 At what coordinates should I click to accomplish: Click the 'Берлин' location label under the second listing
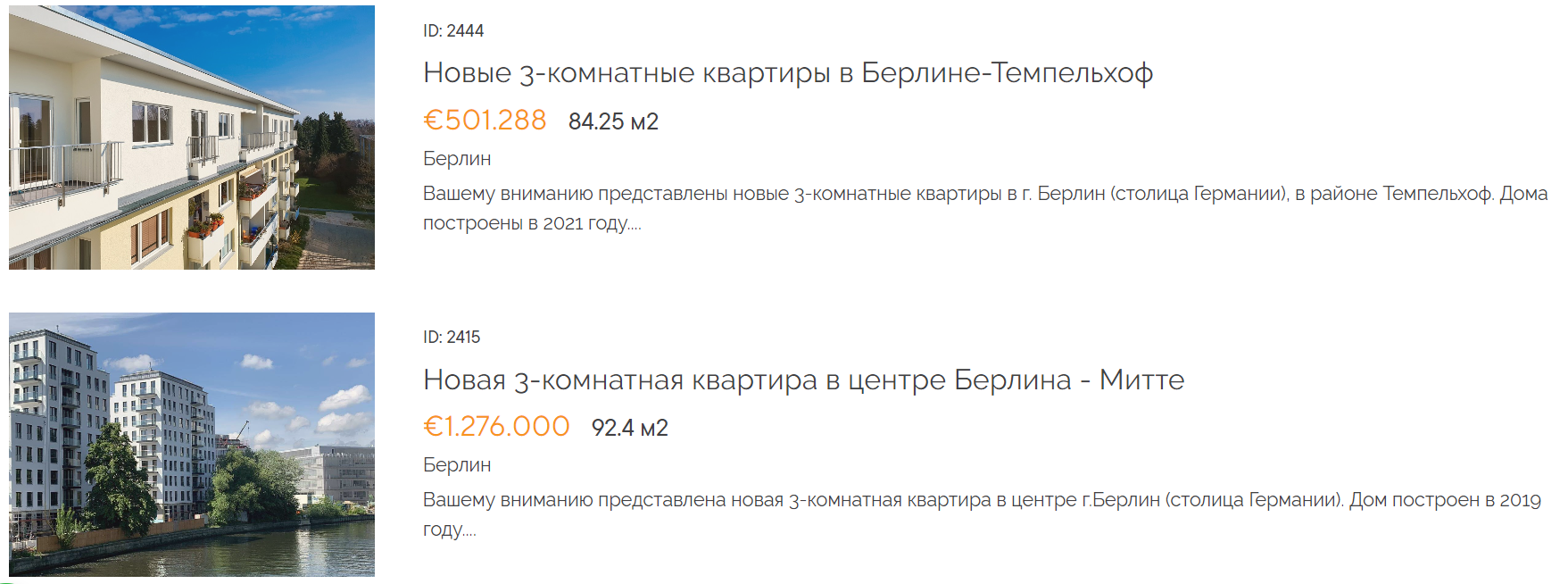(455, 465)
